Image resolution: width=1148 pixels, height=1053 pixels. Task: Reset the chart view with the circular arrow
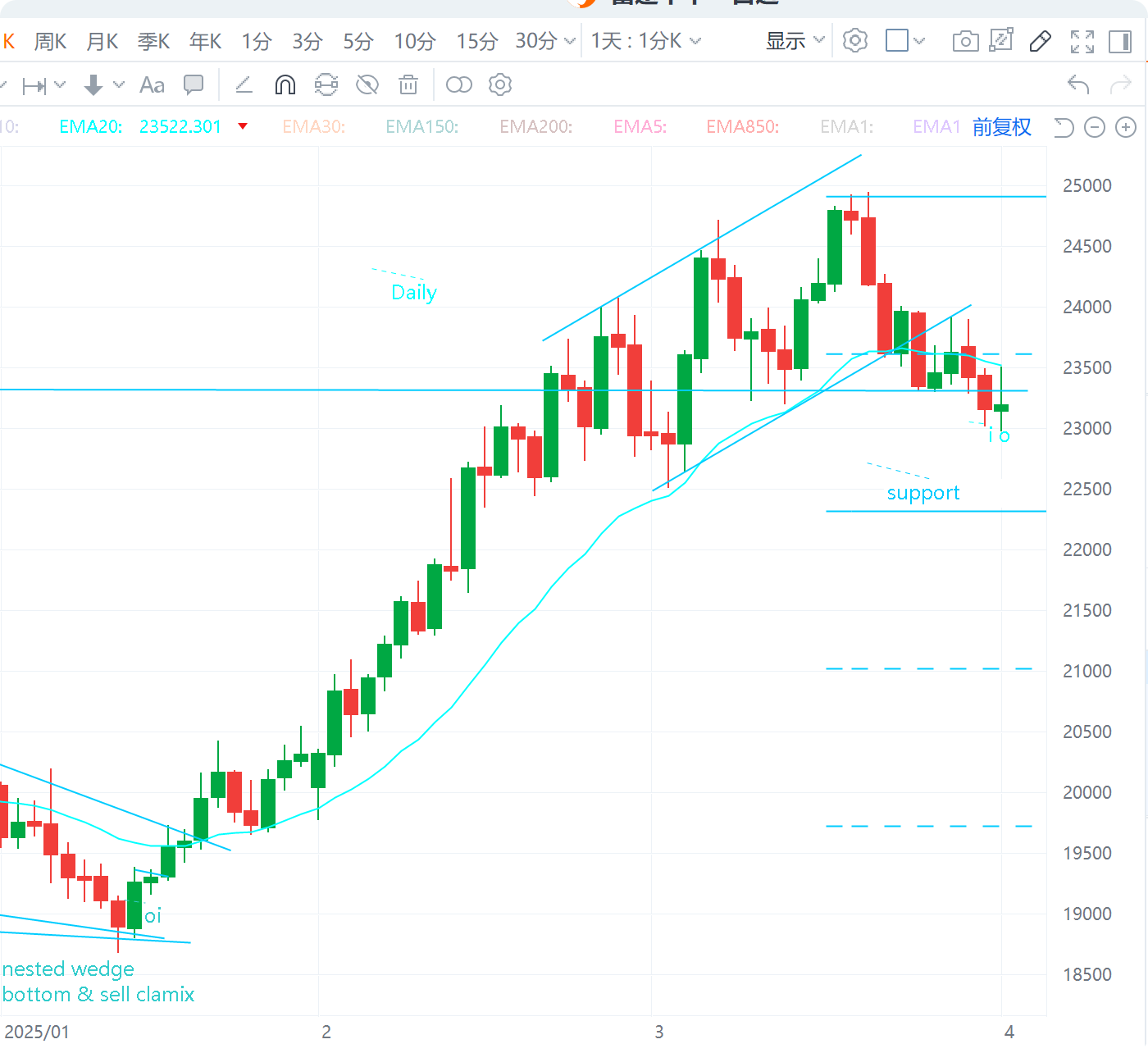(1064, 127)
